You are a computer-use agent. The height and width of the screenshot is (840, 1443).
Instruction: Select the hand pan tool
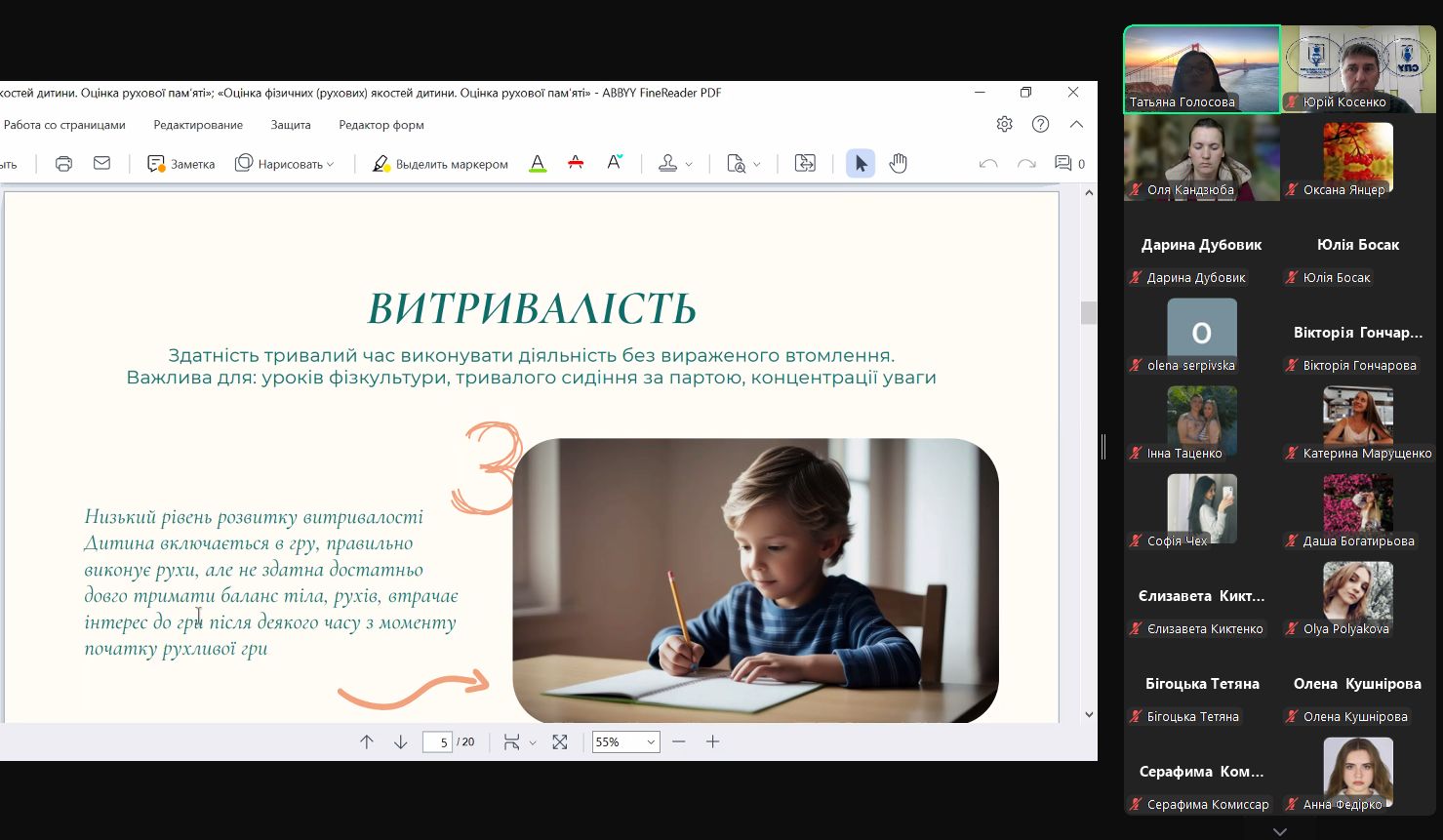(x=898, y=164)
